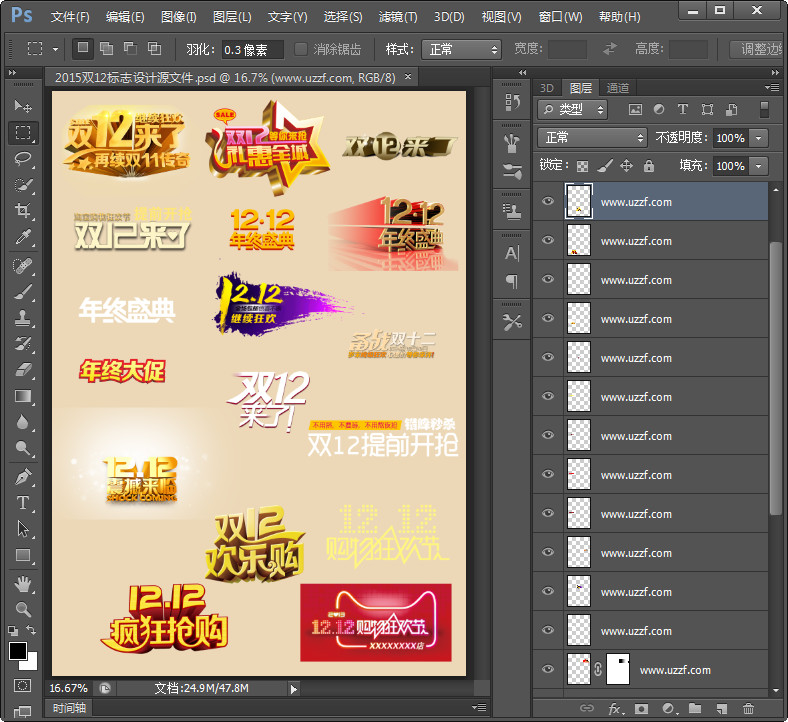Click the foreground color swatch

[18, 651]
